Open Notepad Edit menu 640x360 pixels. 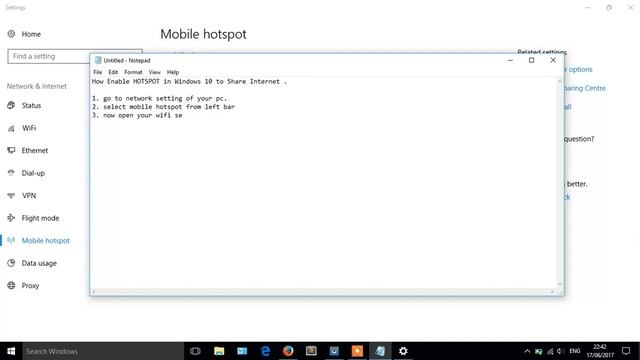pos(113,72)
